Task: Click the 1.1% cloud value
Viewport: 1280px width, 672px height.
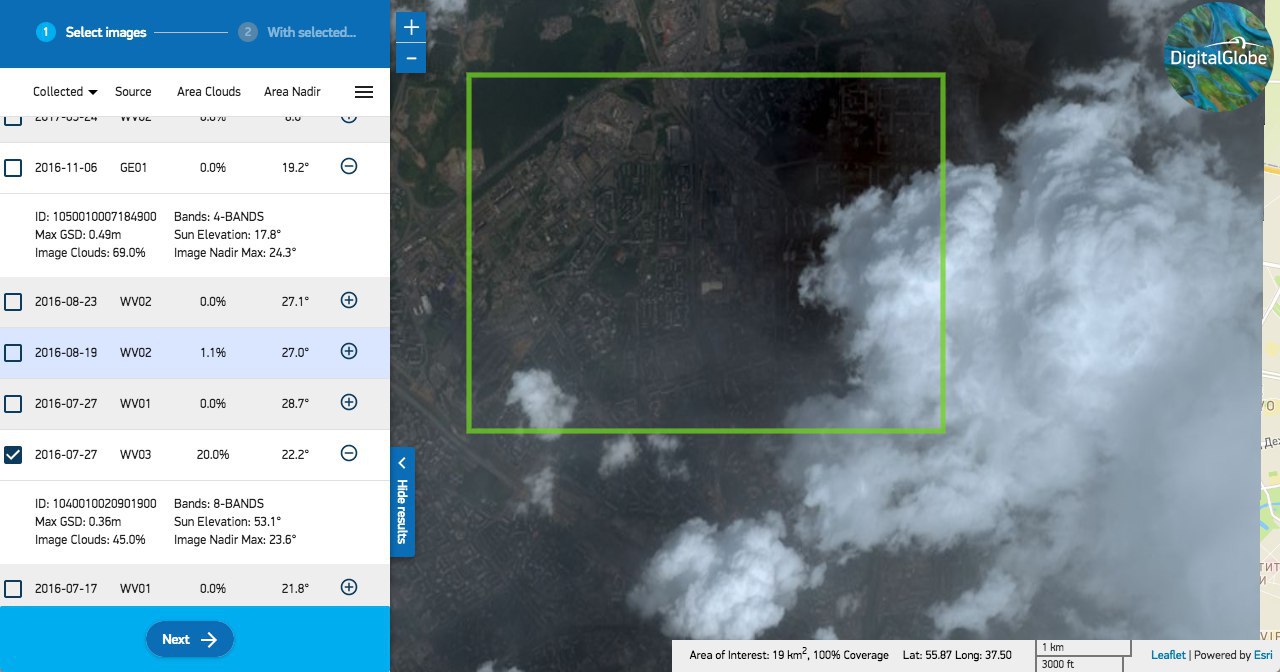Action: (213, 352)
